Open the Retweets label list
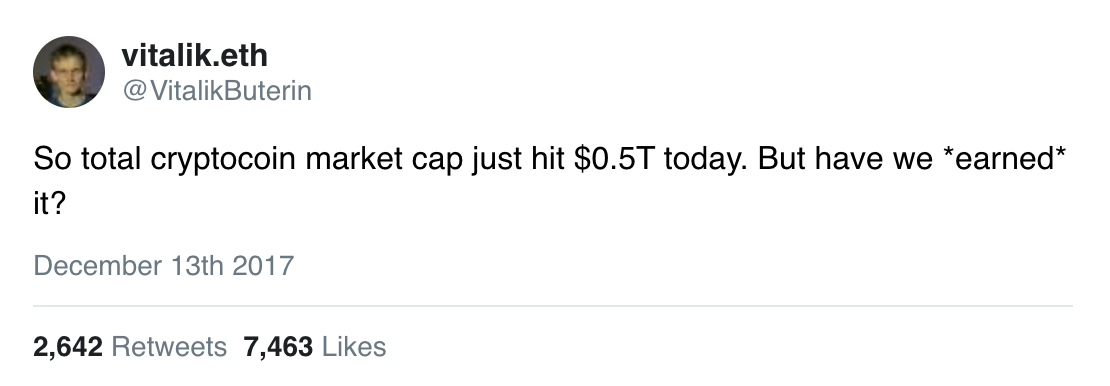Screen dimensions: 1110x386 tap(169, 346)
